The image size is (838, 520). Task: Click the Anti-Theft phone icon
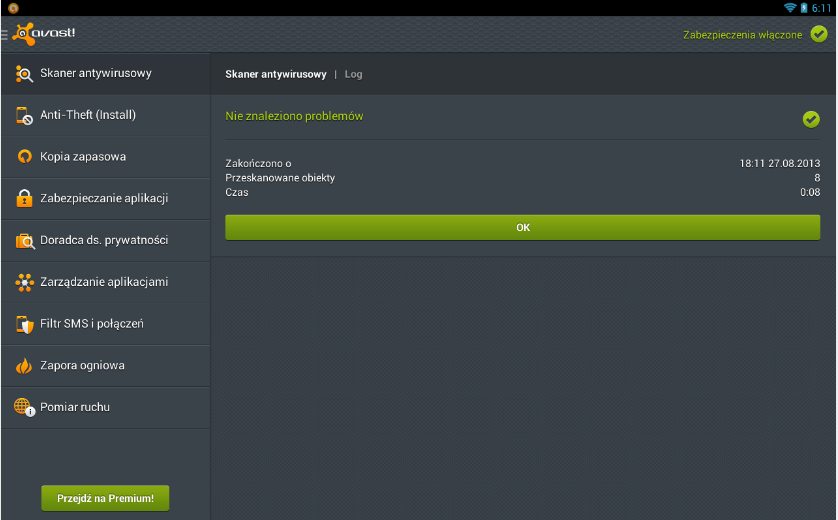(x=24, y=115)
